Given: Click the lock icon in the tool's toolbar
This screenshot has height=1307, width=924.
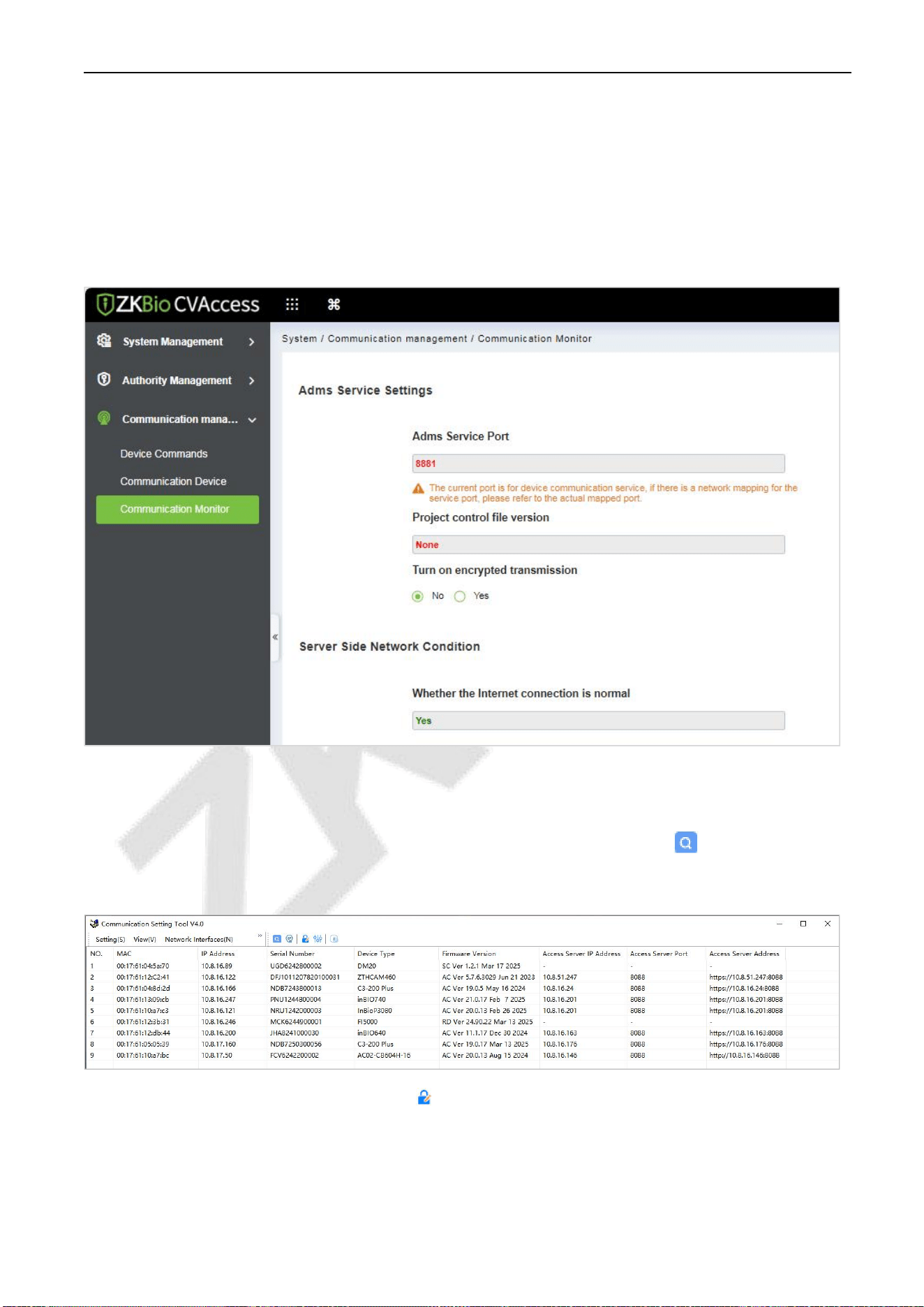Looking at the screenshot, I should 305,939.
